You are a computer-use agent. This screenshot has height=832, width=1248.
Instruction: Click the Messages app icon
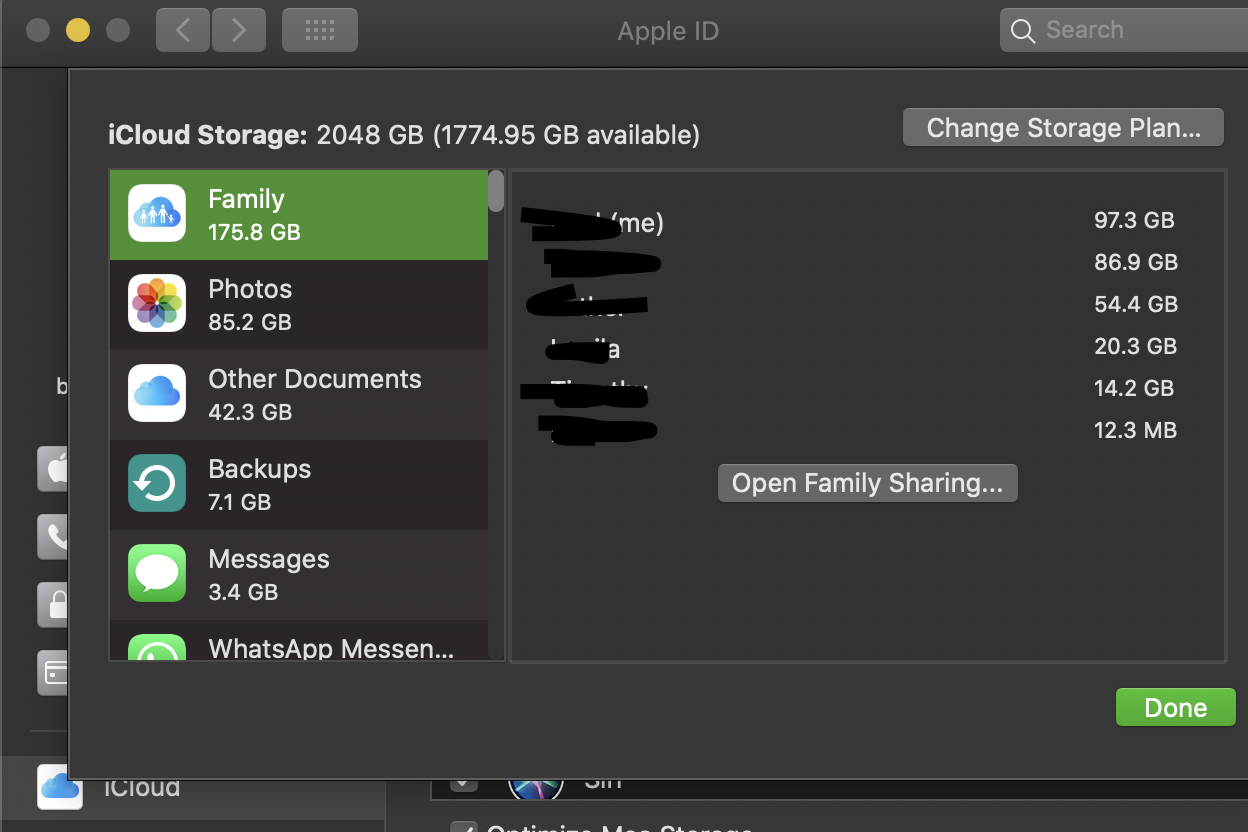click(x=157, y=573)
